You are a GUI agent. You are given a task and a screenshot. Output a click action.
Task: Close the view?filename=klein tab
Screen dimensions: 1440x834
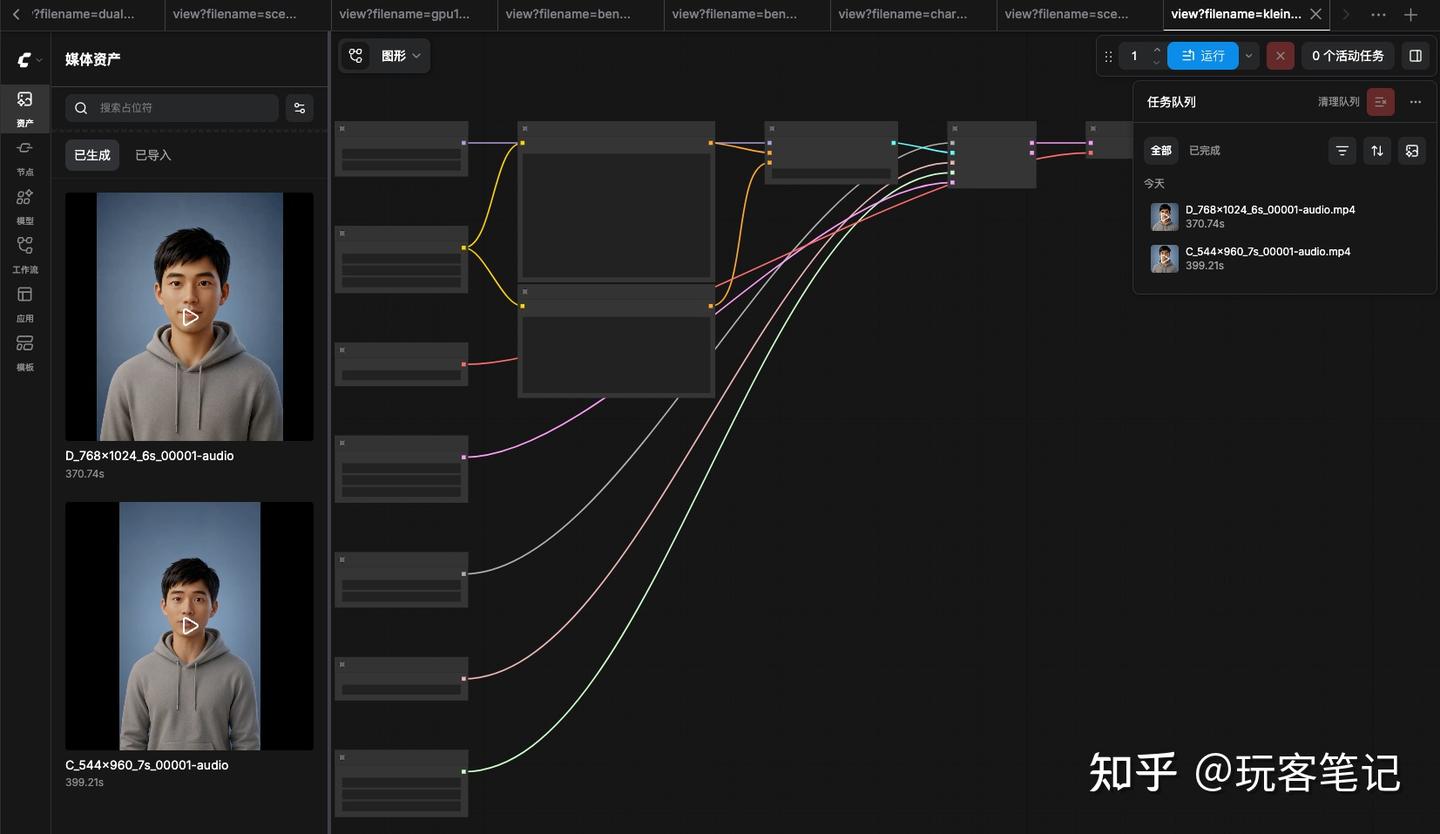[x=1316, y=14]
